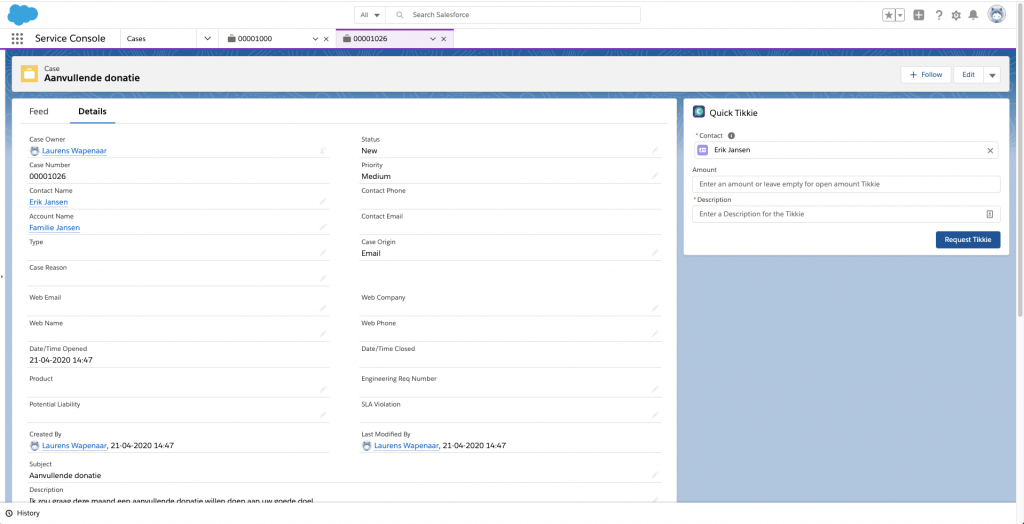Edit the Status field pencil icon
Image resolution: width=1024 pixels, height=524 pixels.
pyautogui.click(x=655, y=151)
